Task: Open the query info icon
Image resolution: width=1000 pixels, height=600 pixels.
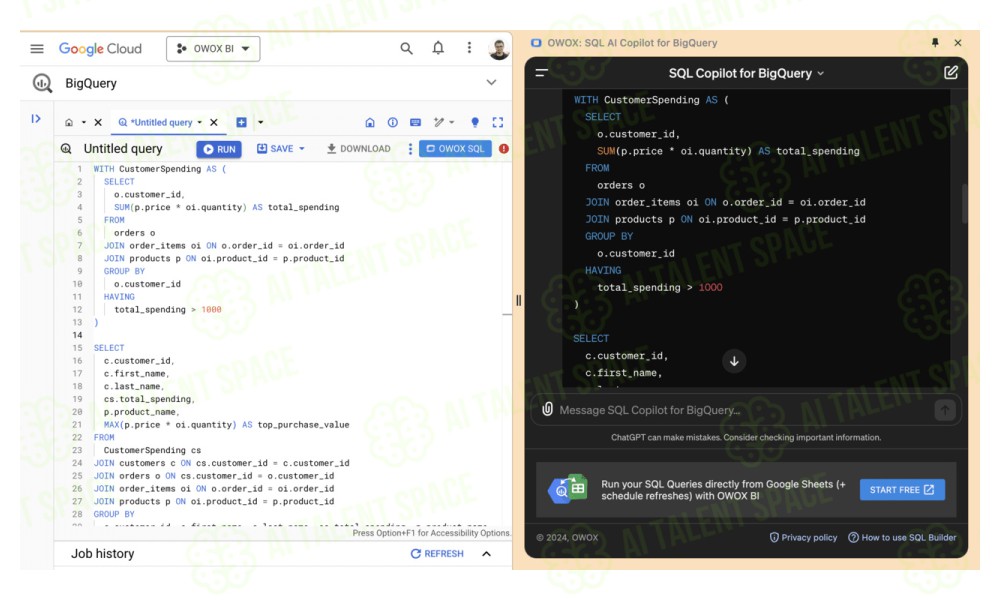Action: click(x=393, y=122)
